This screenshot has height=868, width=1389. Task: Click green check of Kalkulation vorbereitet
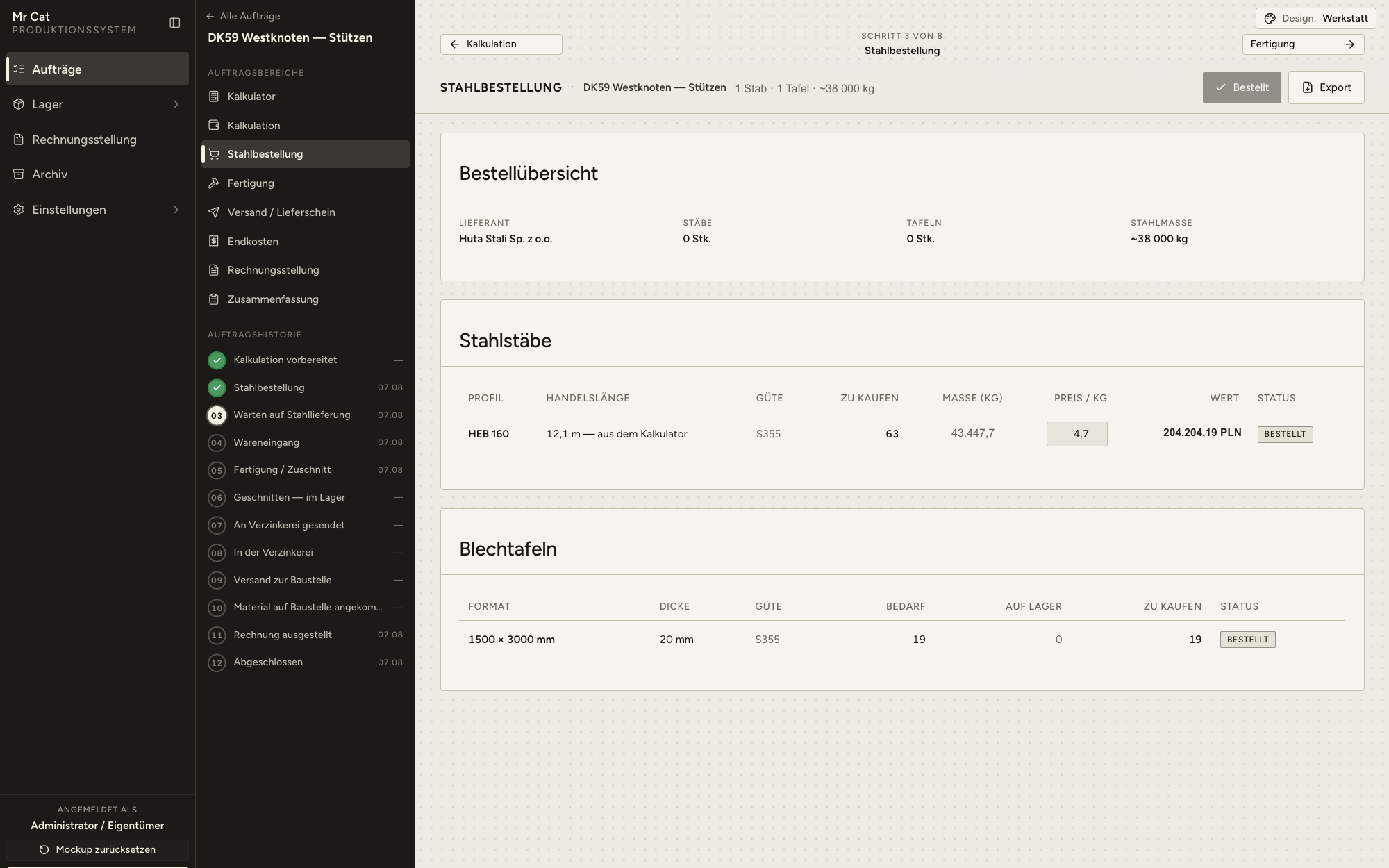(x=217, y=360)
